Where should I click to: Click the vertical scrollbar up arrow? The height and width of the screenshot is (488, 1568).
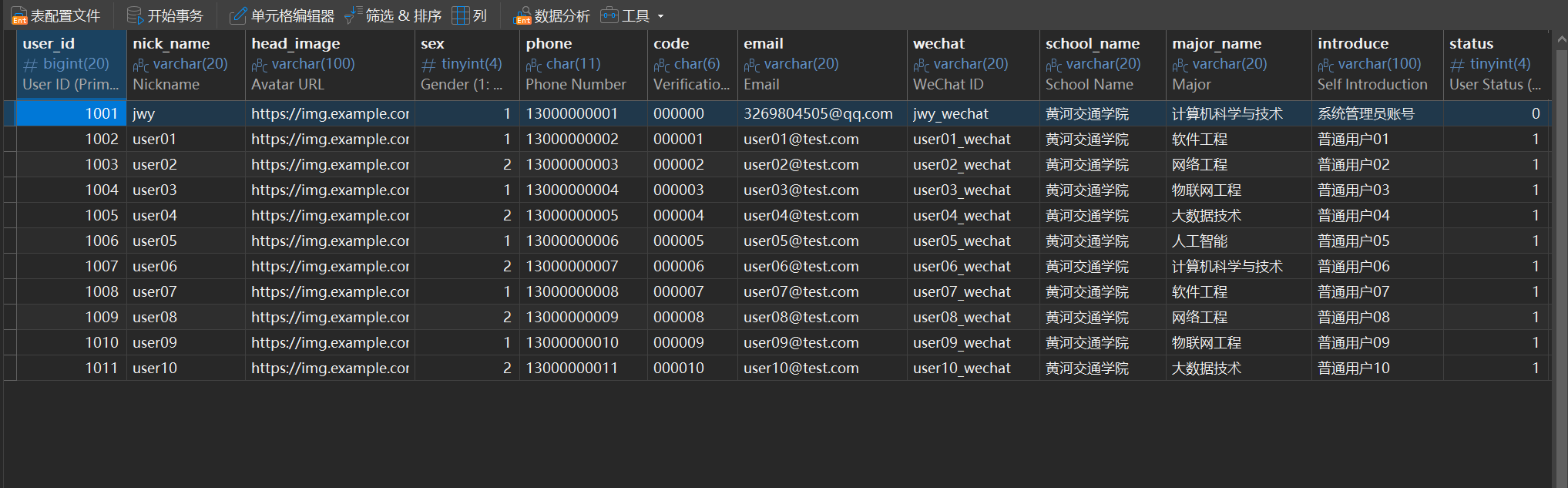click(x=1560, y=39)
